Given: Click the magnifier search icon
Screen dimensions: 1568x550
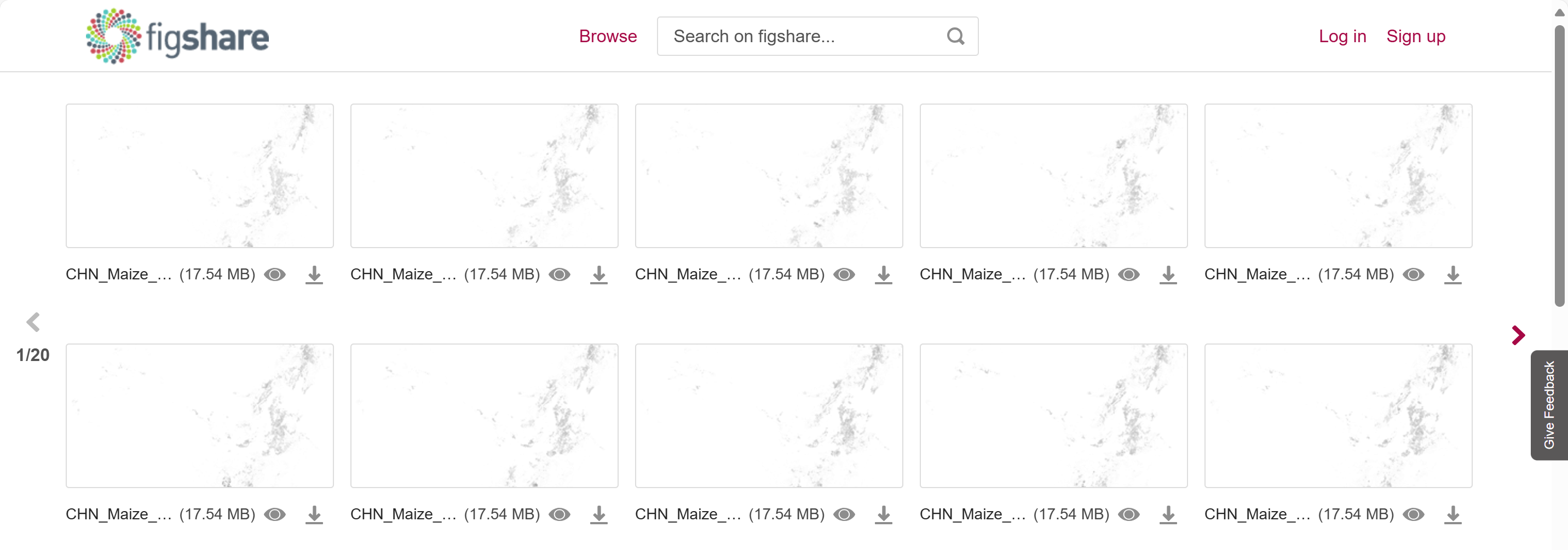Looking at the screenshot, I should click(x=956, y=37).
